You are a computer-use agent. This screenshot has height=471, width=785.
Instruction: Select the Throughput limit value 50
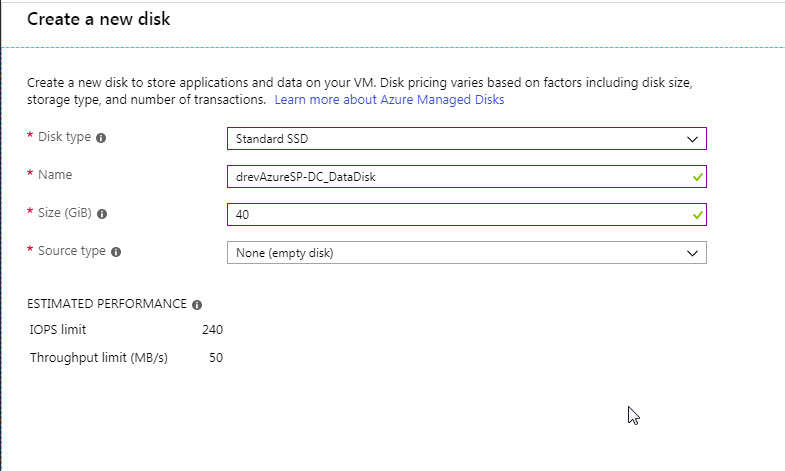[x=216, y=358]
